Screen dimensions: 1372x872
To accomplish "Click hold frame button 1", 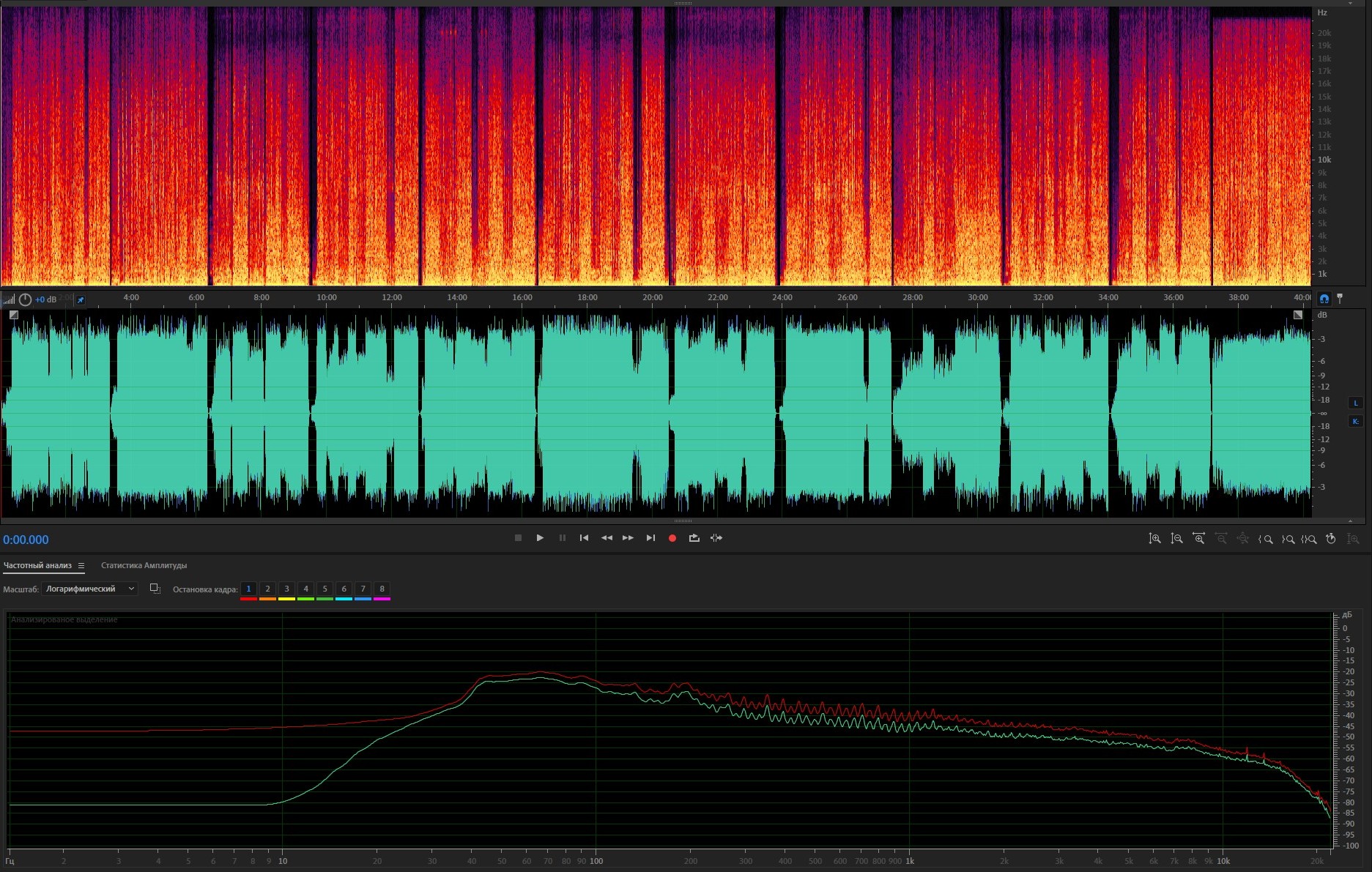I will 248,589.
